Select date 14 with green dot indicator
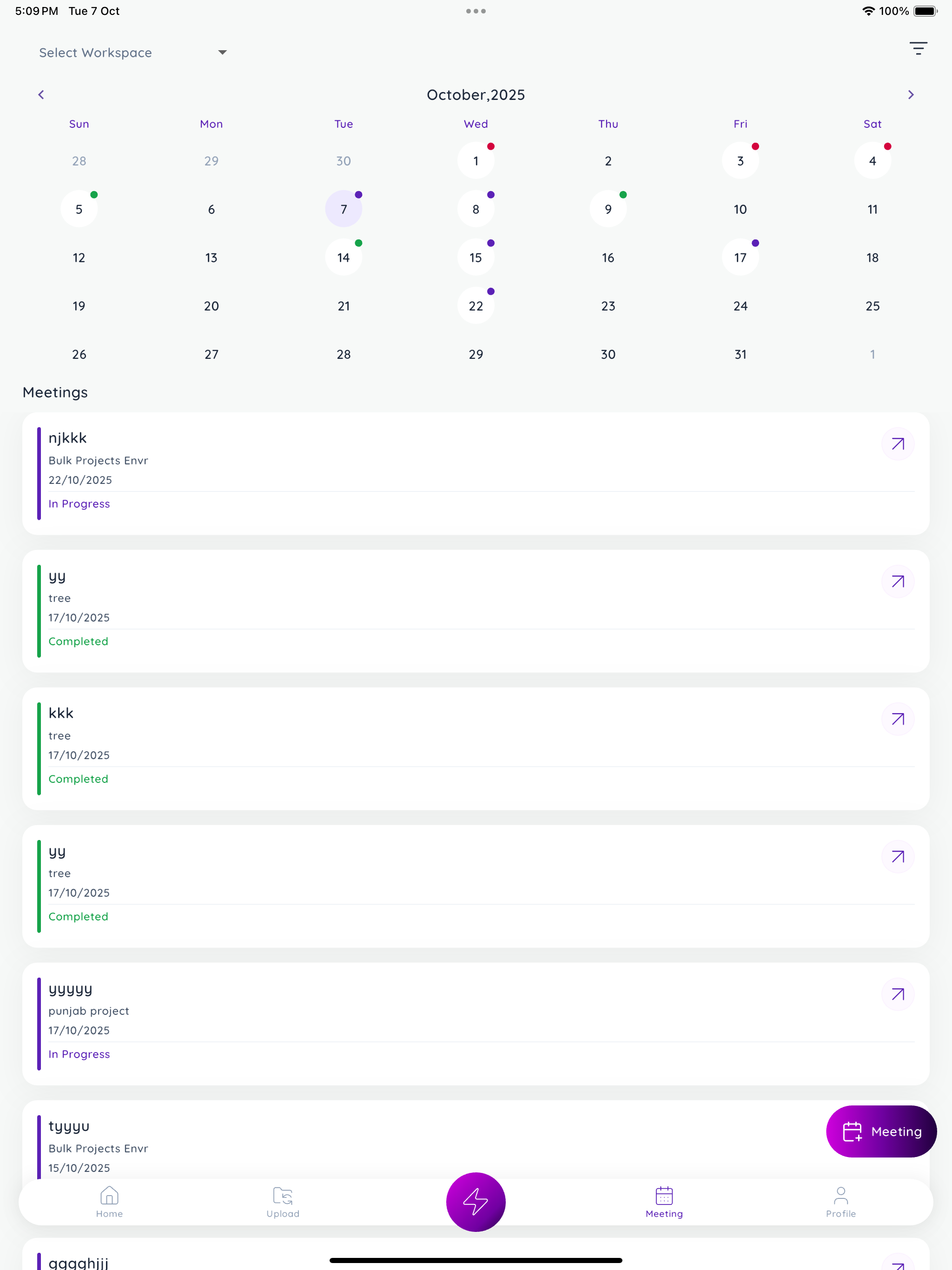The height and width of the screenshot is (1270, 952). pos(343,257)
